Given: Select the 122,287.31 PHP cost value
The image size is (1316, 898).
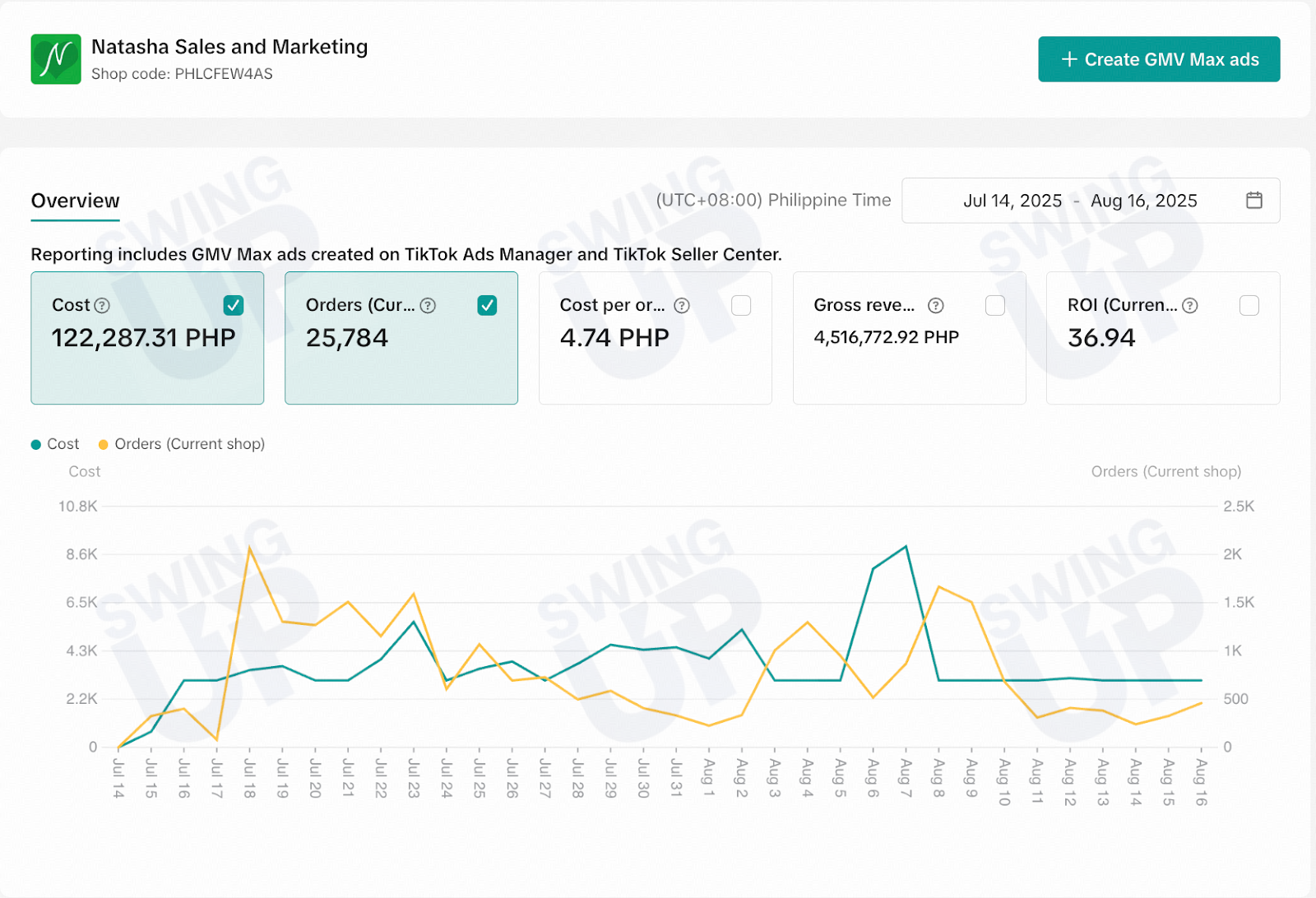Looking at the screenshot, I should point(143,338).
